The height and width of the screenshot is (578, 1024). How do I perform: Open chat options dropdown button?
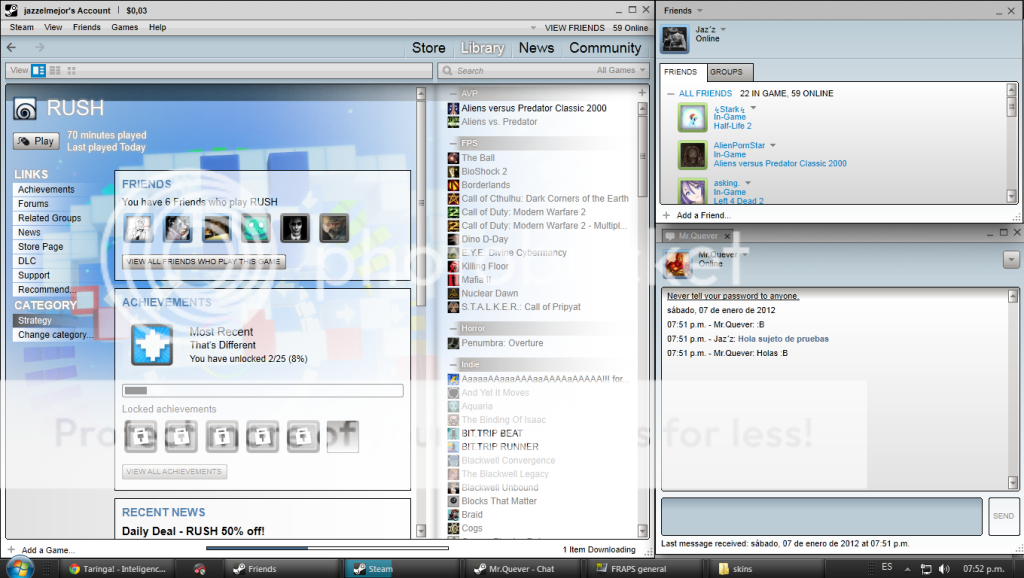(1011, 260)
